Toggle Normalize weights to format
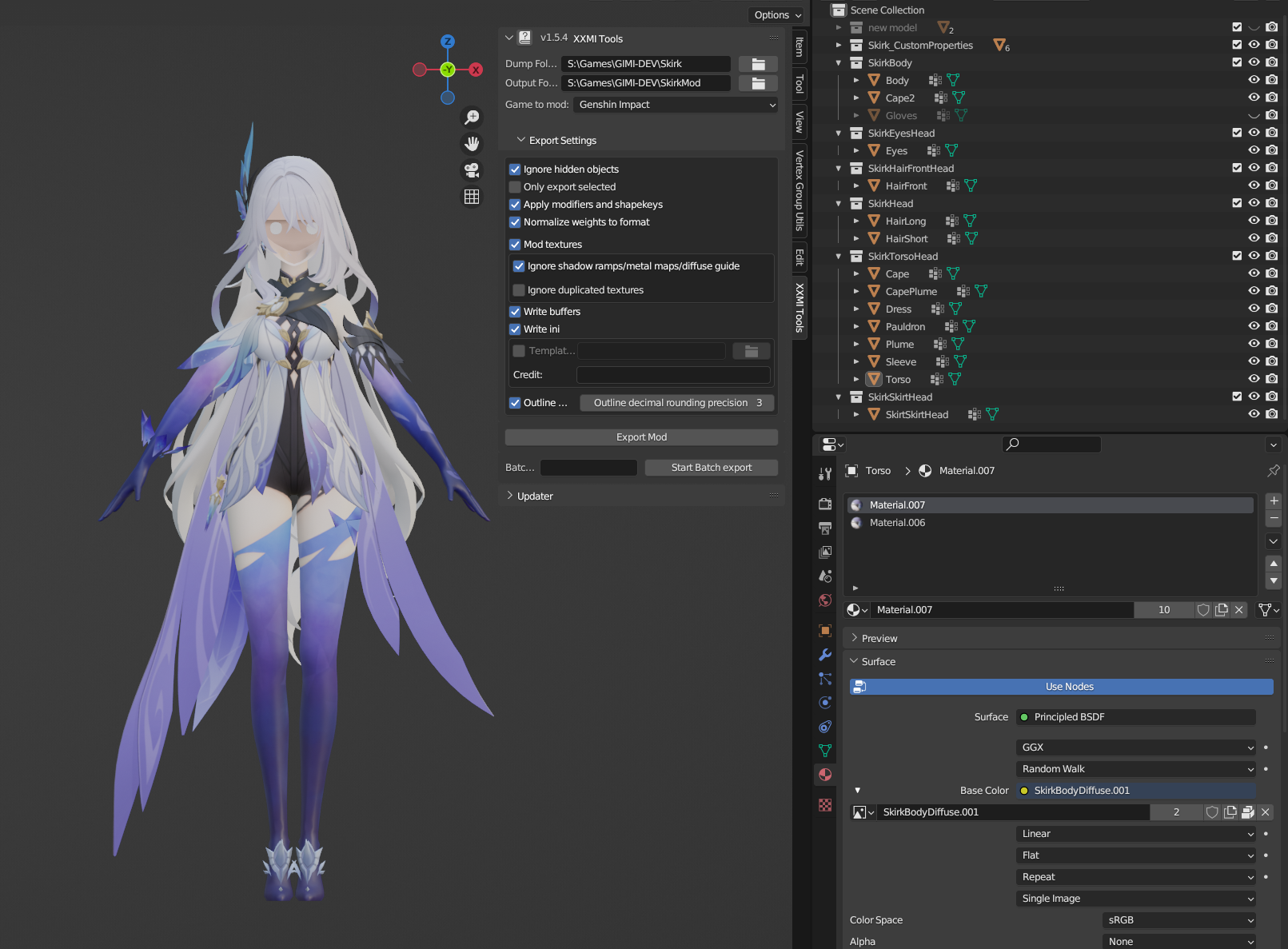The height and width of the screenshot is (949, 1288). pos(515,222)
